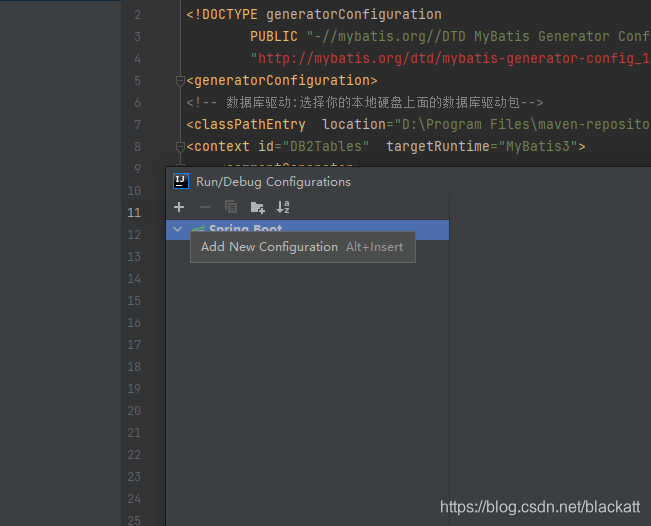This screenshot has width=651, height=526.
Task: Click the Run/Debug Configurations dialog title
Action: pos(273,182)
